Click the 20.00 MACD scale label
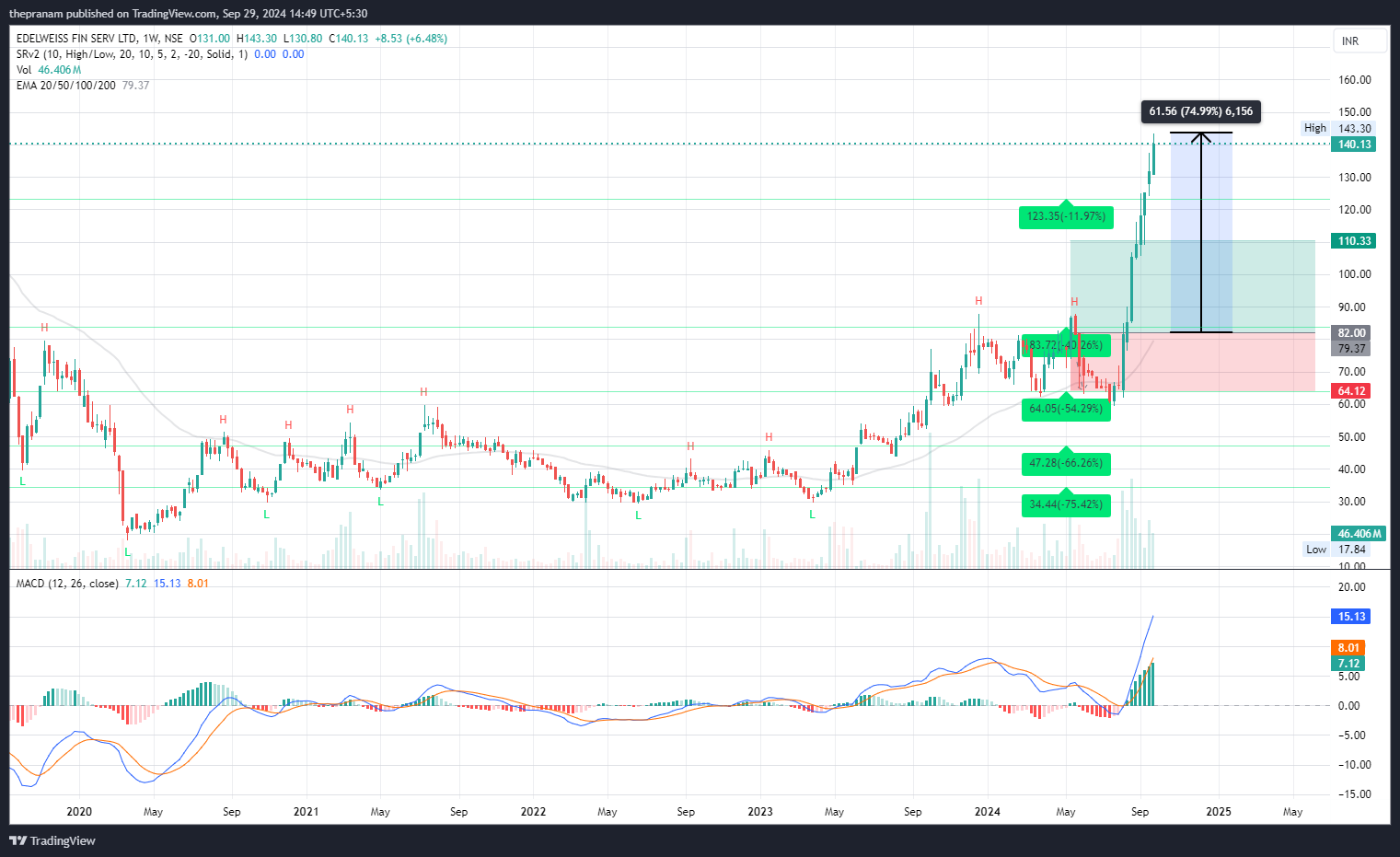Viewport: 1400px width, 857px height. click(x=1352, y=587)
